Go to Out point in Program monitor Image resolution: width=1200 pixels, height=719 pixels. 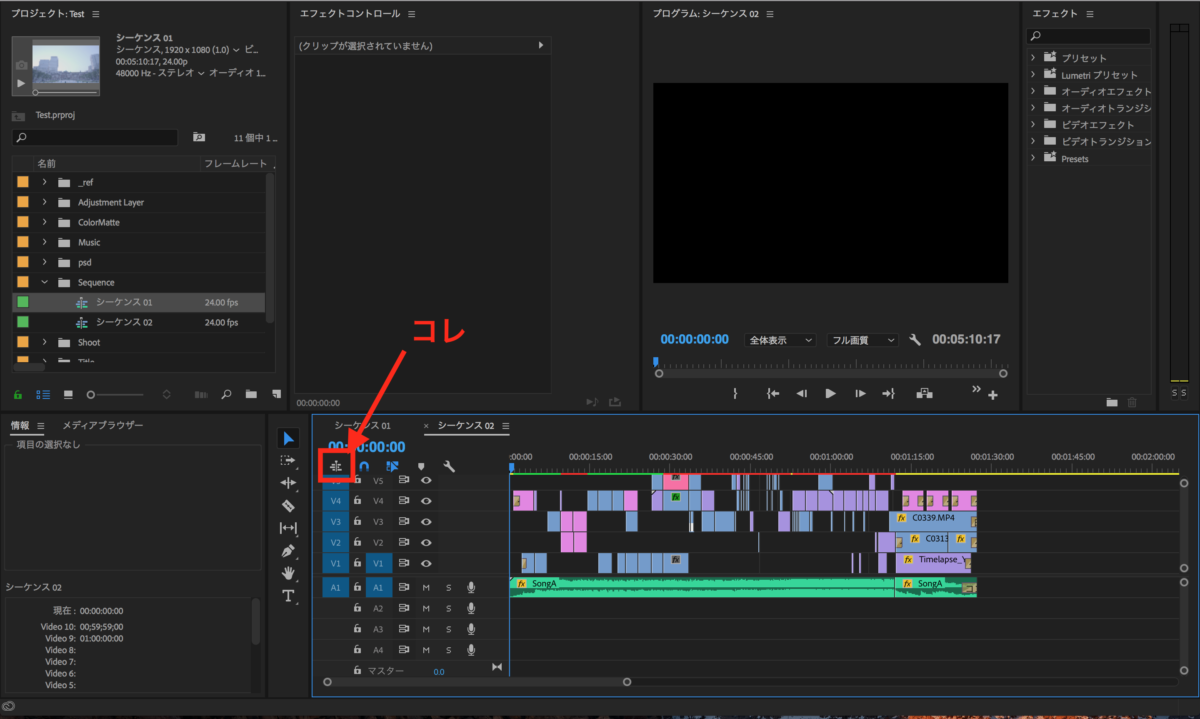coord(888,394)
